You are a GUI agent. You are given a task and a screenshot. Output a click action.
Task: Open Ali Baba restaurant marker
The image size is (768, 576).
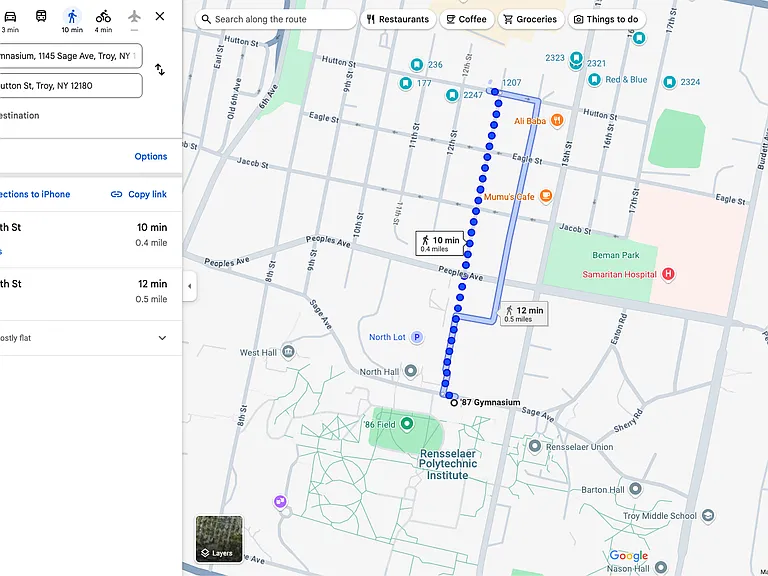pyautogui.click(x=557, y=120)
